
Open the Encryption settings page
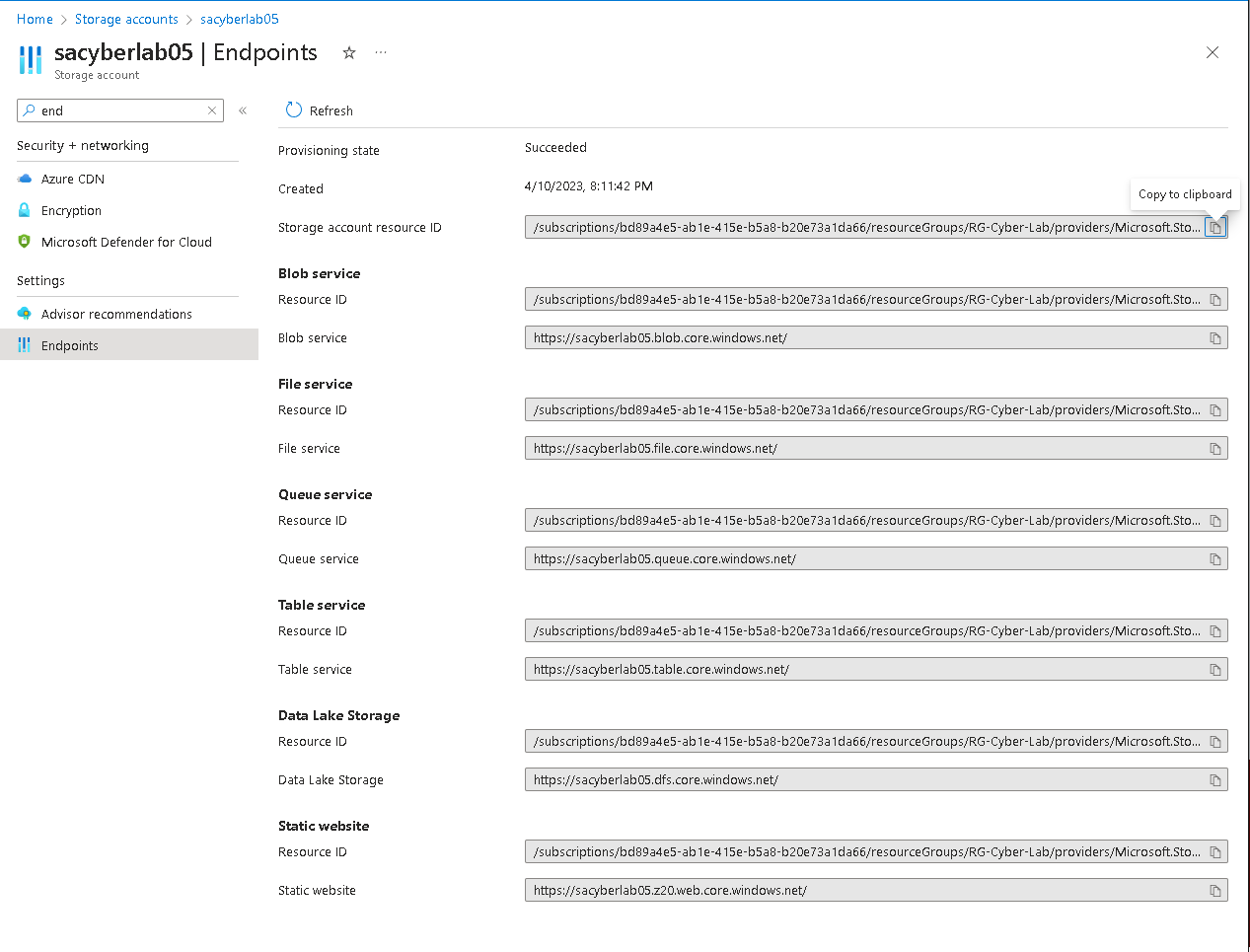[71, 210]
